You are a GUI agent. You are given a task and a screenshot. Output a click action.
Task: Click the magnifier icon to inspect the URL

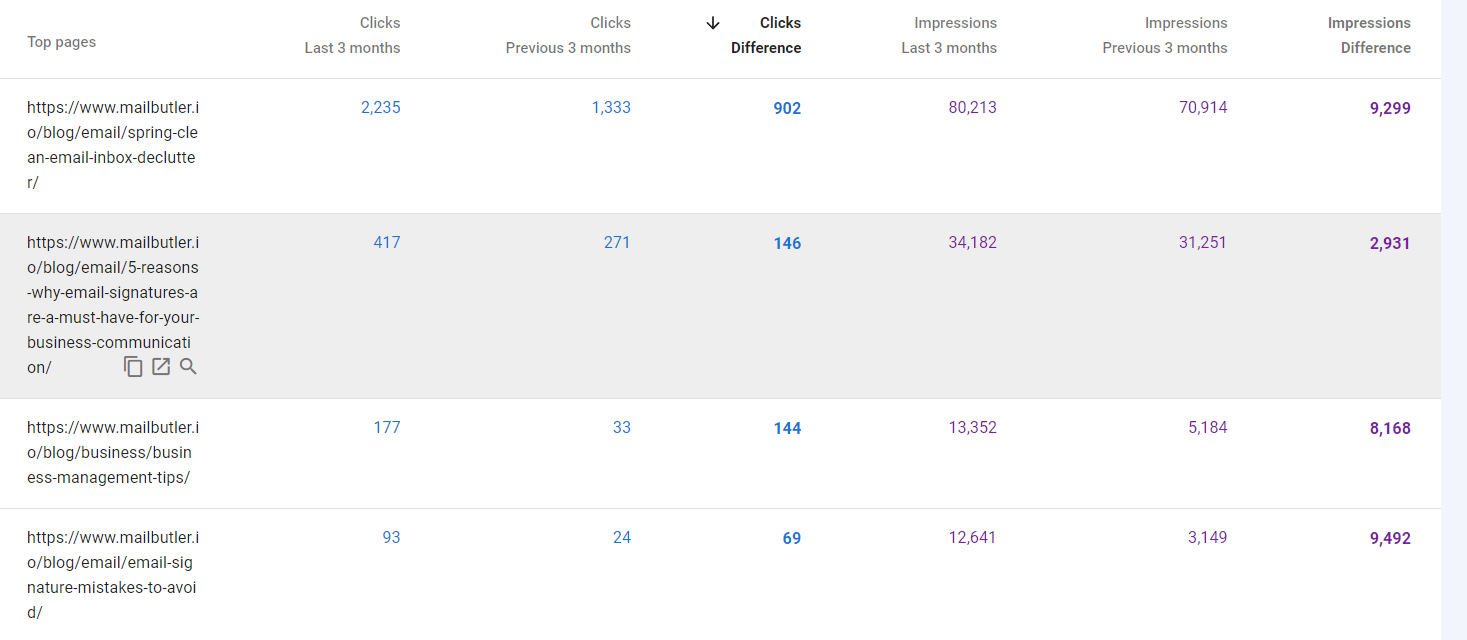pos(188,366)
